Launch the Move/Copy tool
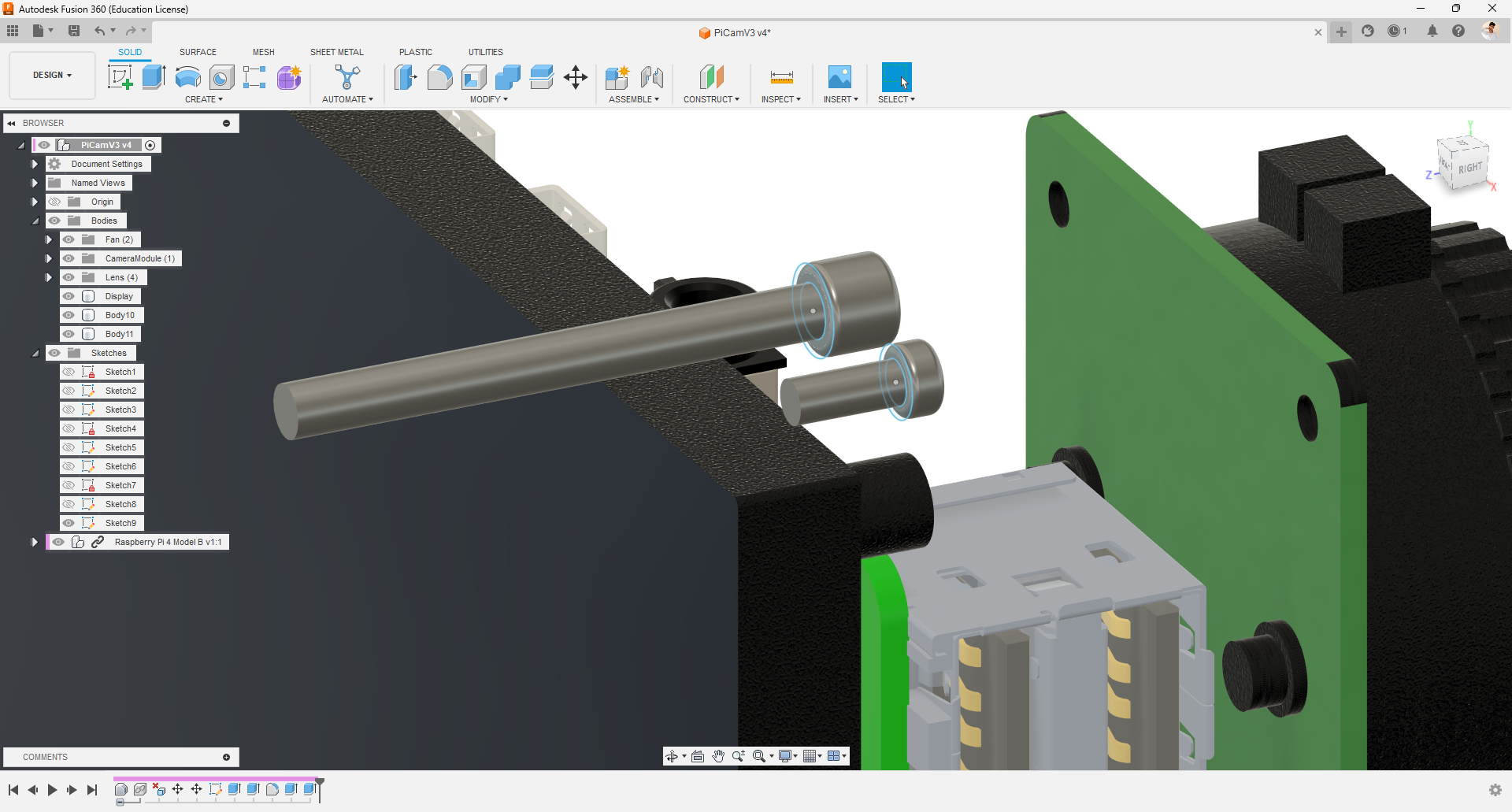 point(576,77)
